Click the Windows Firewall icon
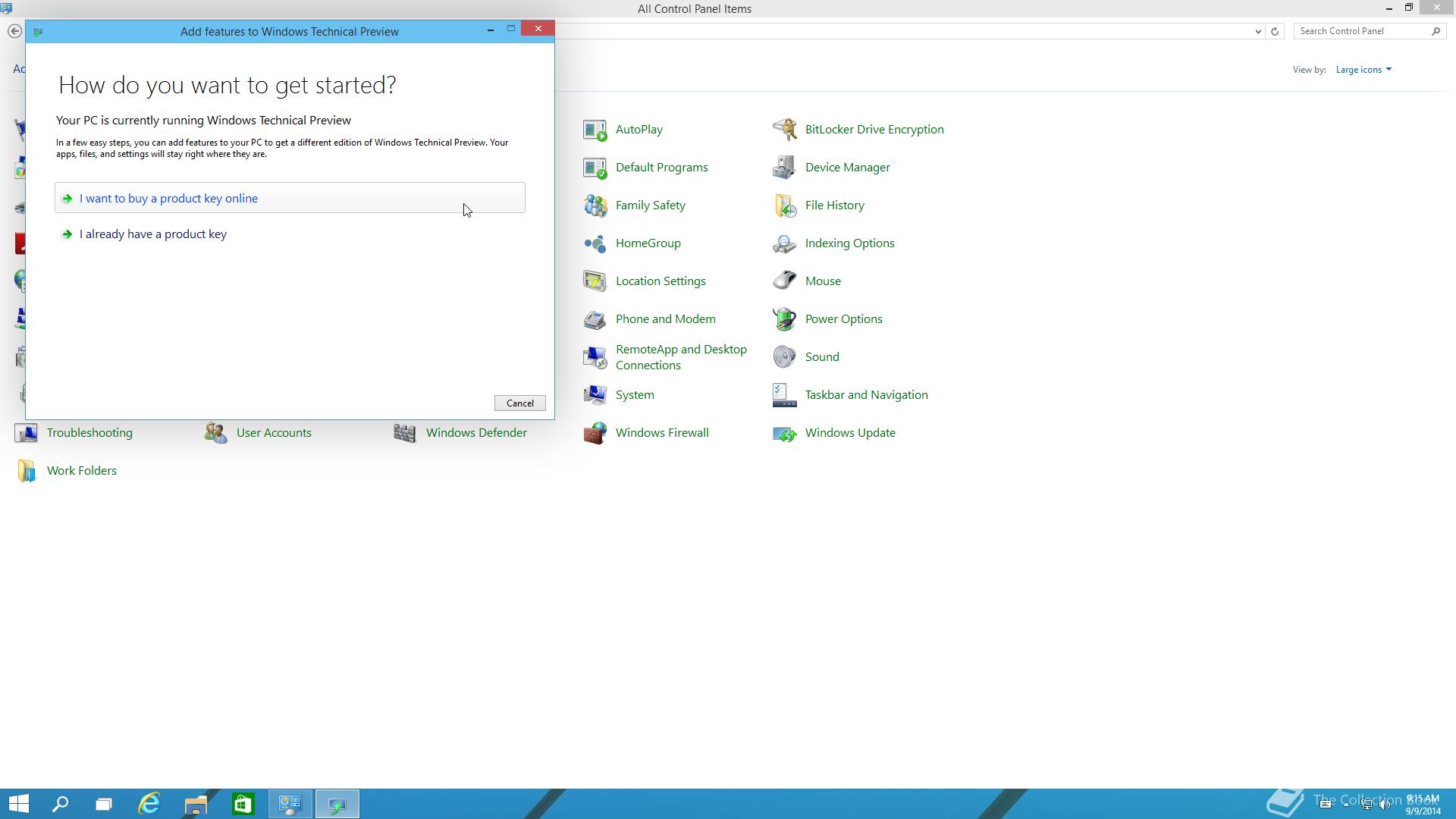The height and width of the screenshot is (819, 1456). coord(595,433)
